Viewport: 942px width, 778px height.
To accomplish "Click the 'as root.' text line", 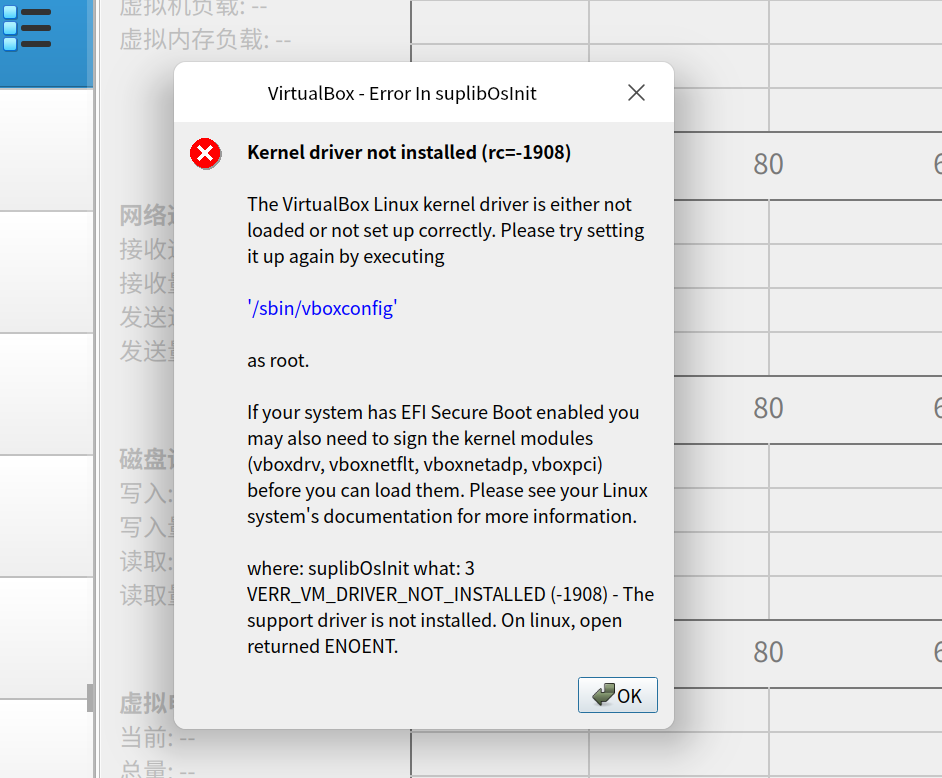I will [278, 360].
